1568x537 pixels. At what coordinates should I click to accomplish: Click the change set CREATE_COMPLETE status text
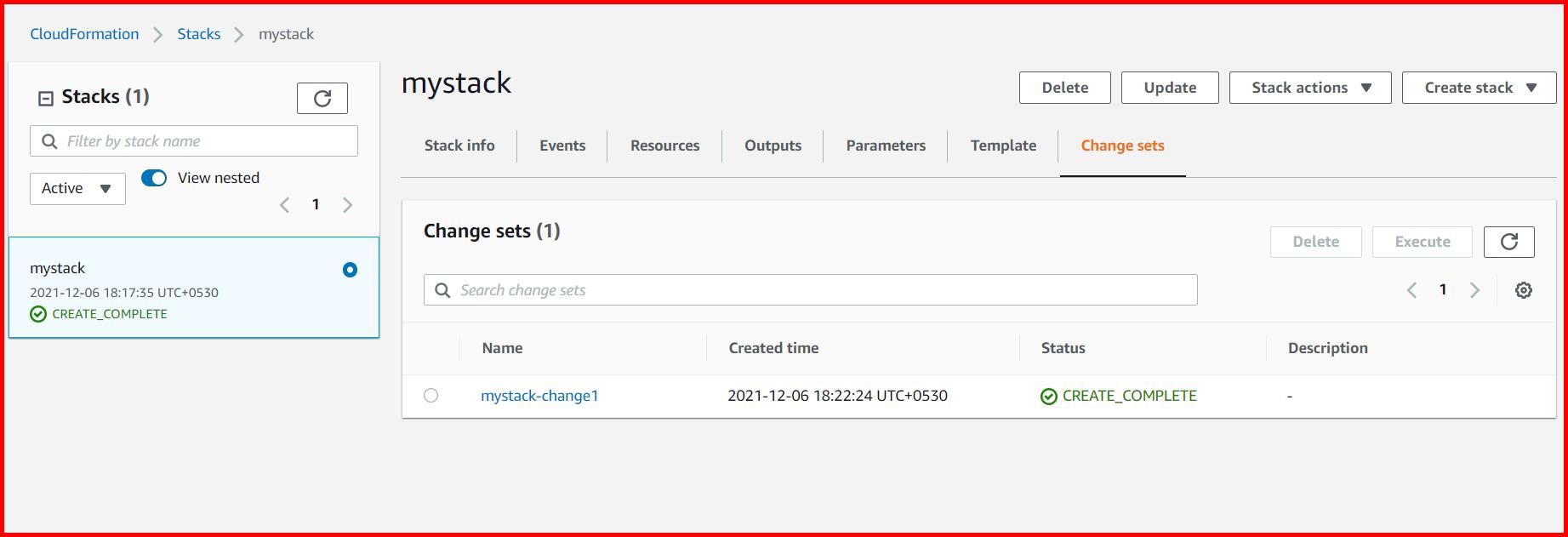pyautogui.click(x=1129, y=396)
